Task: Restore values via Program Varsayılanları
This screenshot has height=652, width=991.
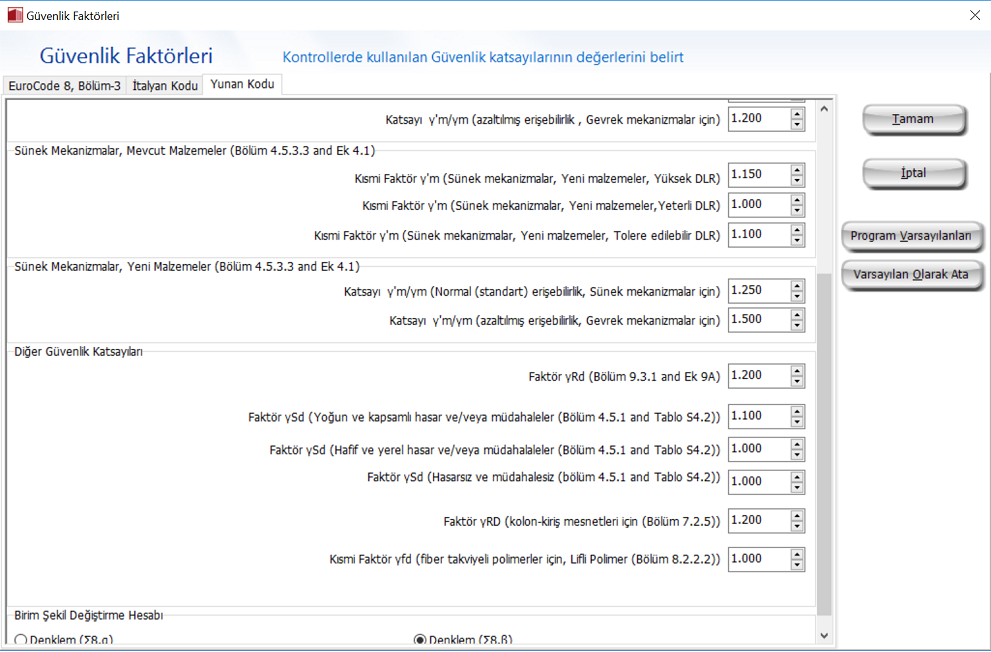Action: (x=912, y=237)
